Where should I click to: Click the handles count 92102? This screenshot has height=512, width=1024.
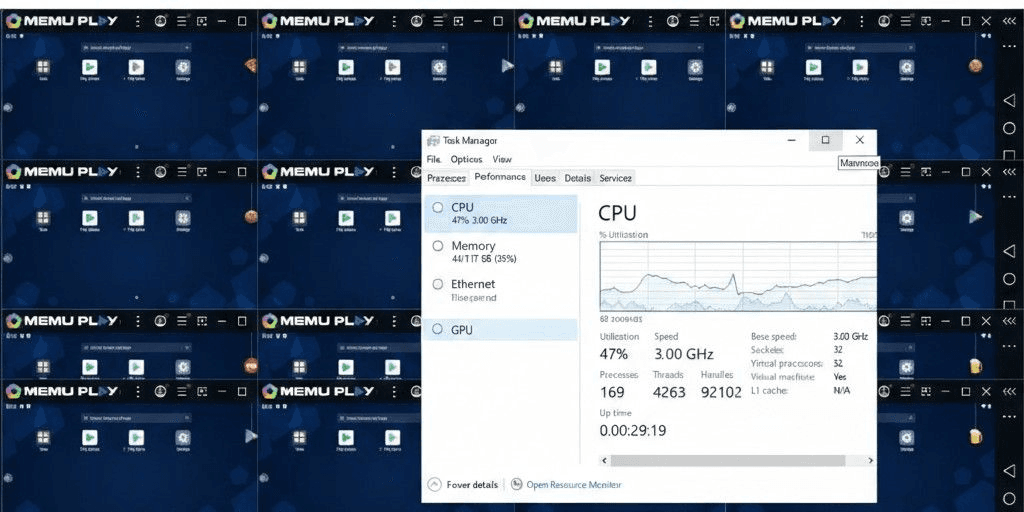click(x=721, y=392)
